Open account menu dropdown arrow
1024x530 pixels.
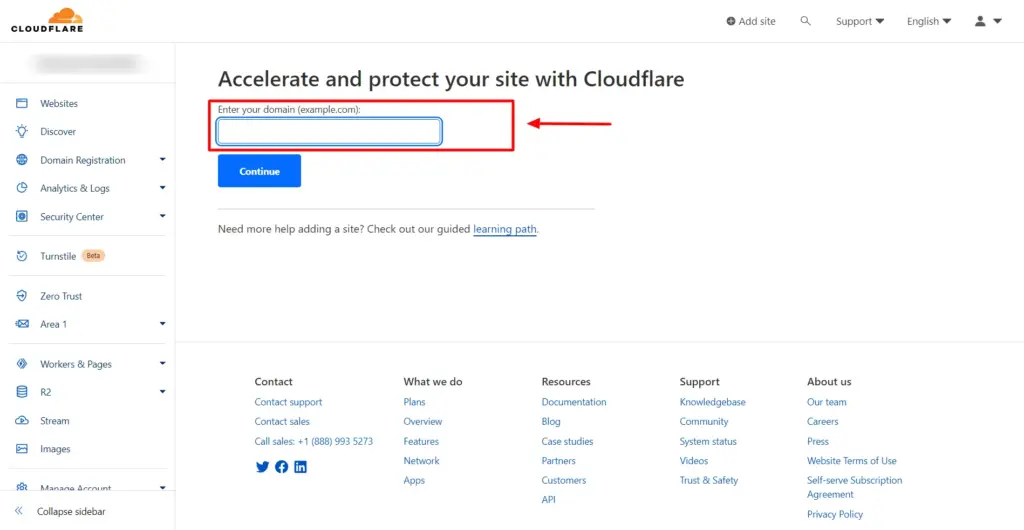click(x=997, y=21)
